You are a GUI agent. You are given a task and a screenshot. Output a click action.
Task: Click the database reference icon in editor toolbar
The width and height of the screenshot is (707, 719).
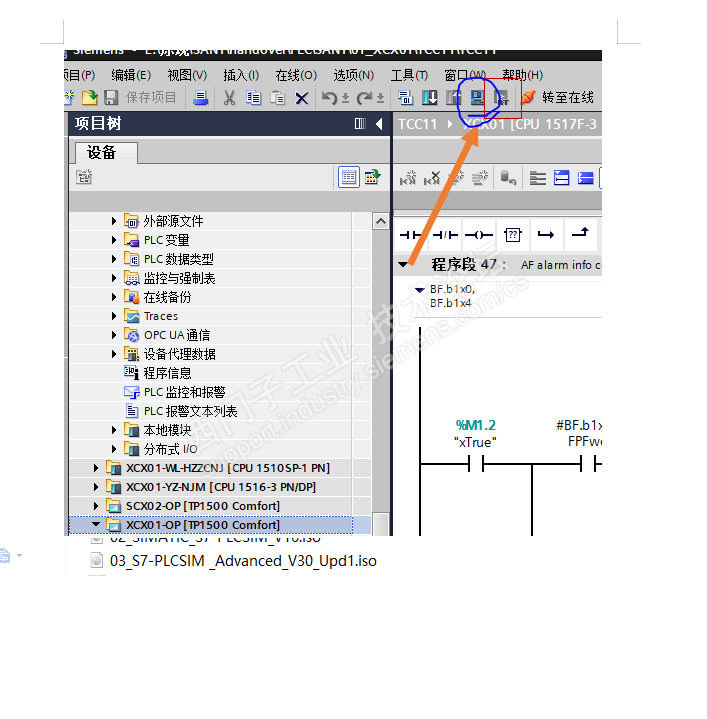[x=508, y=177]
